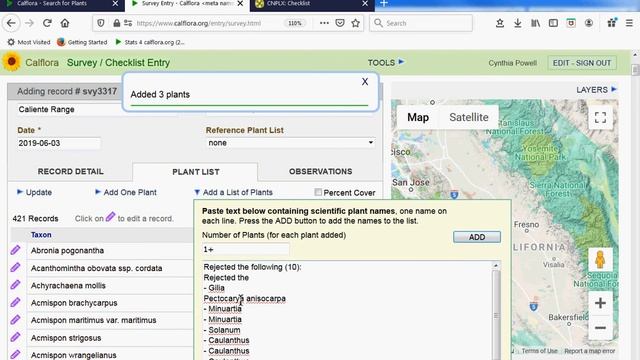The image size is (640, 360).
Task: Switch to the RECORD DETAIL tab
Action: [71, 171]
